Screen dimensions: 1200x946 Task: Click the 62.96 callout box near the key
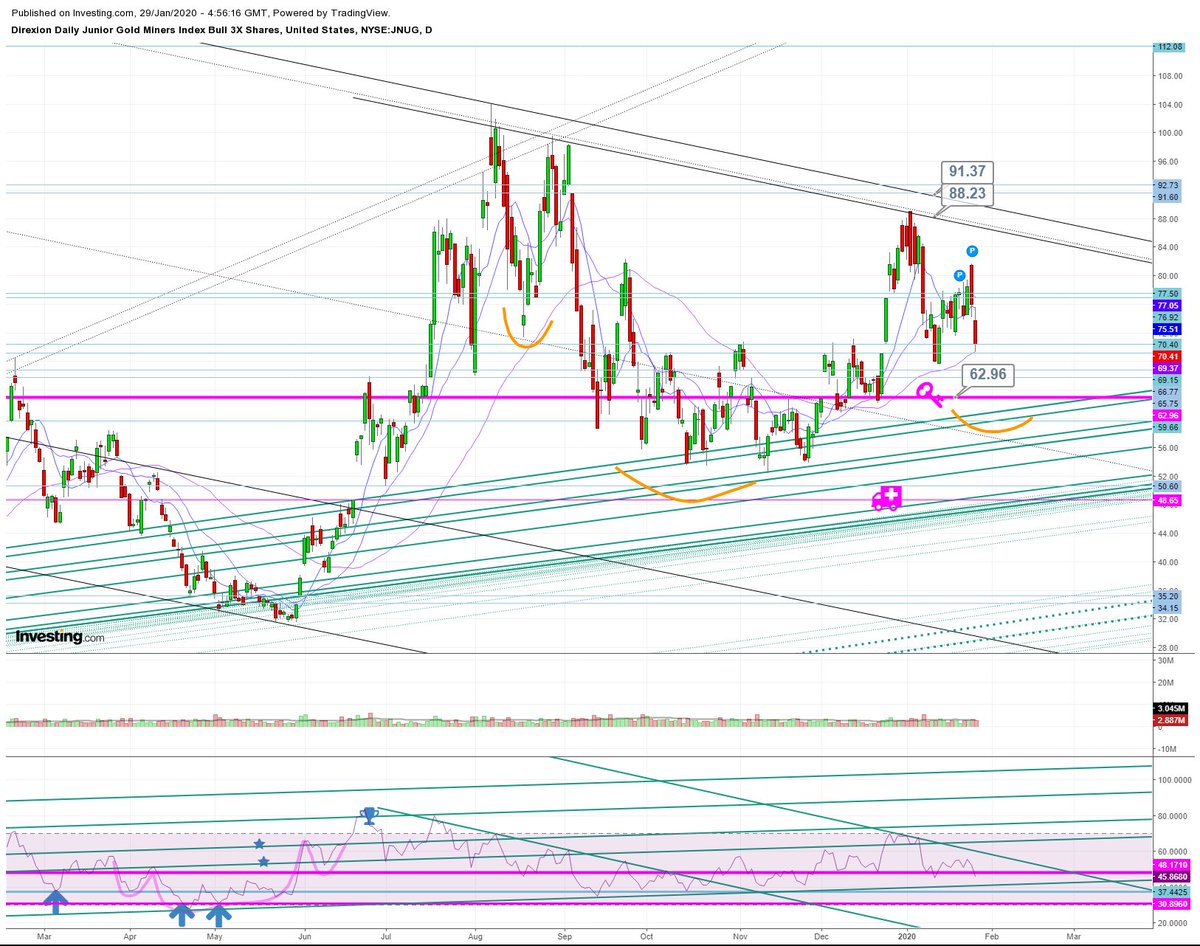[x=987, y=377]
